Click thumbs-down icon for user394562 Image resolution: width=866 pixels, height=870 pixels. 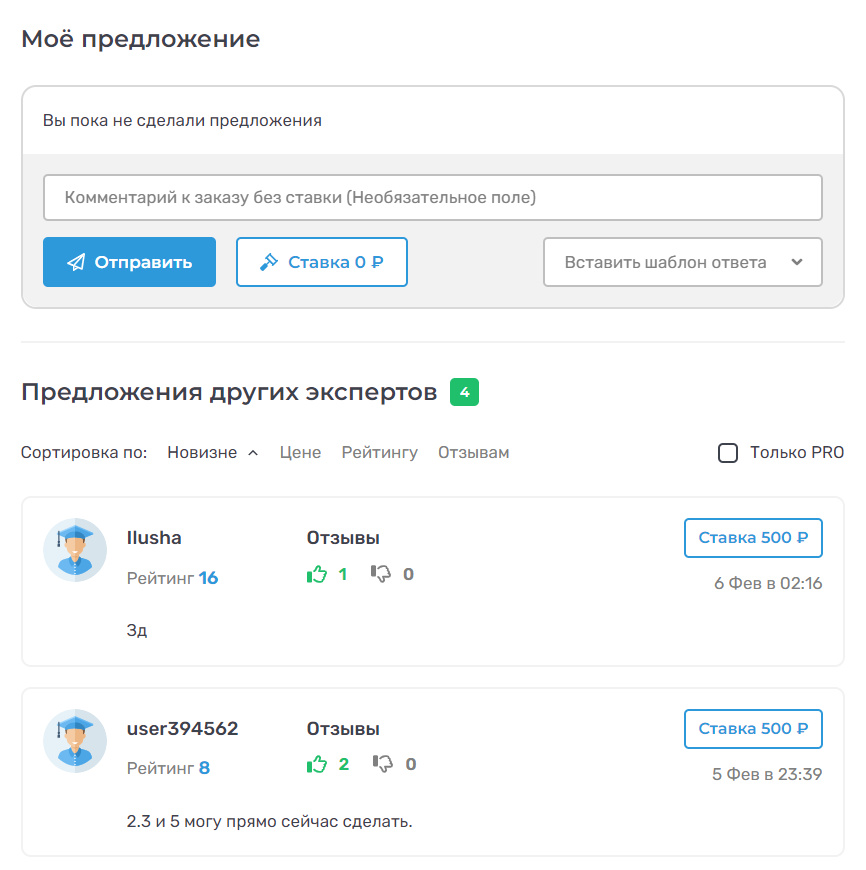[382, 765]
